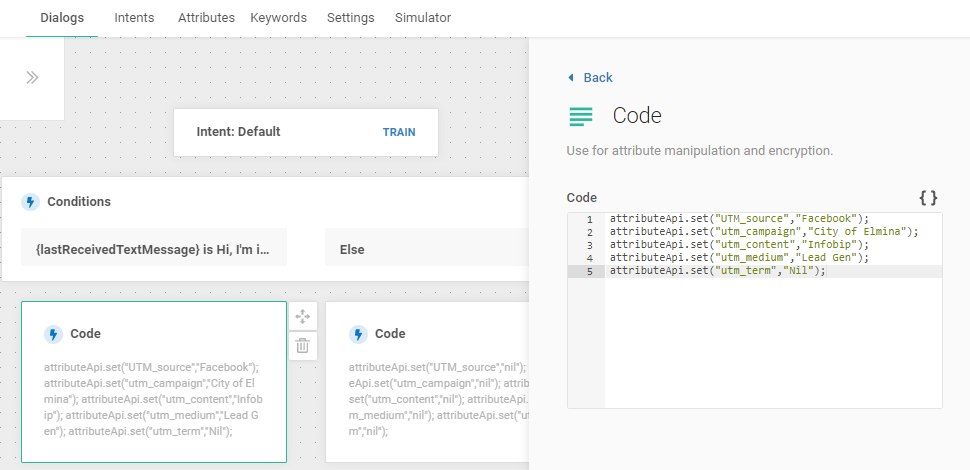This screenshot has width=970, height=470.
Task: Click the move handle icon beside Code block
Action: click(x=303, y=317)
